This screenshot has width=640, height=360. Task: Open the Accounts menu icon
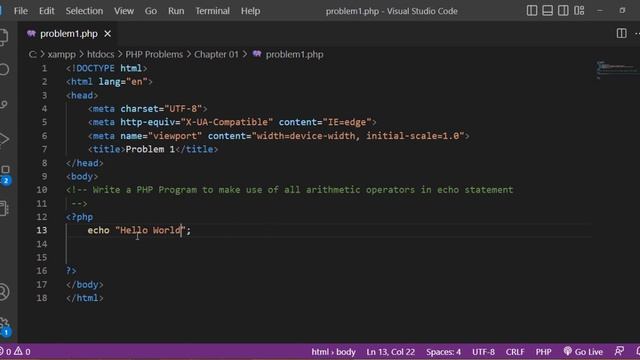click(4, 292)
